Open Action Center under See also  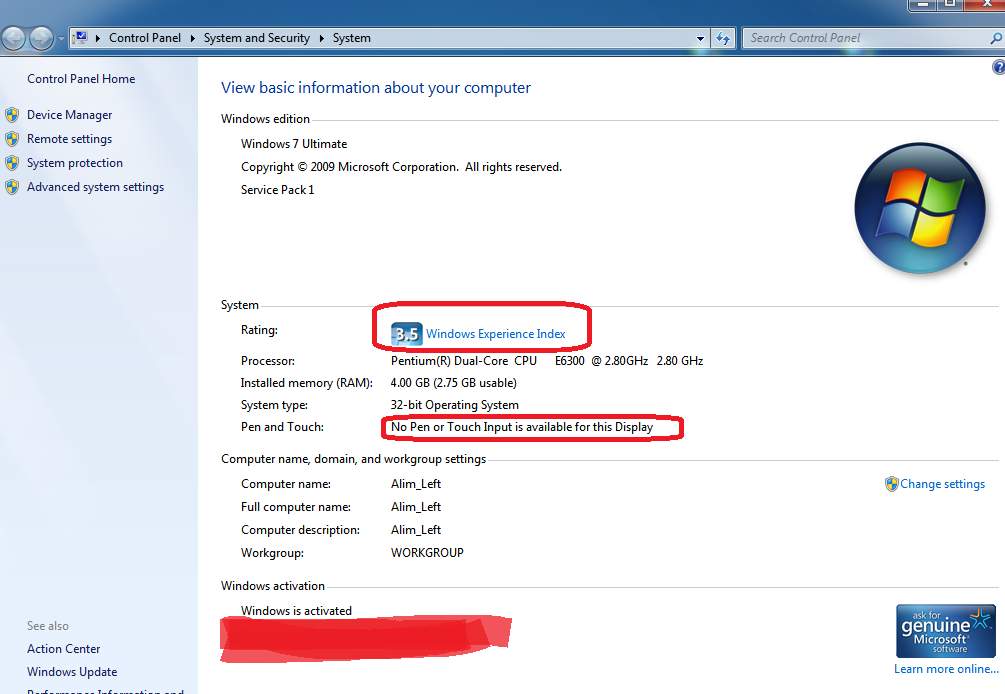pos(63,649)
